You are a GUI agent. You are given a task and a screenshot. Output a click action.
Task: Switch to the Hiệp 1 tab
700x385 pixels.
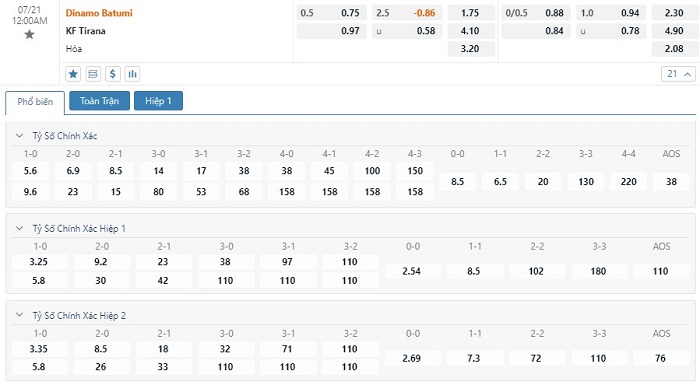(x=158, y=101)
